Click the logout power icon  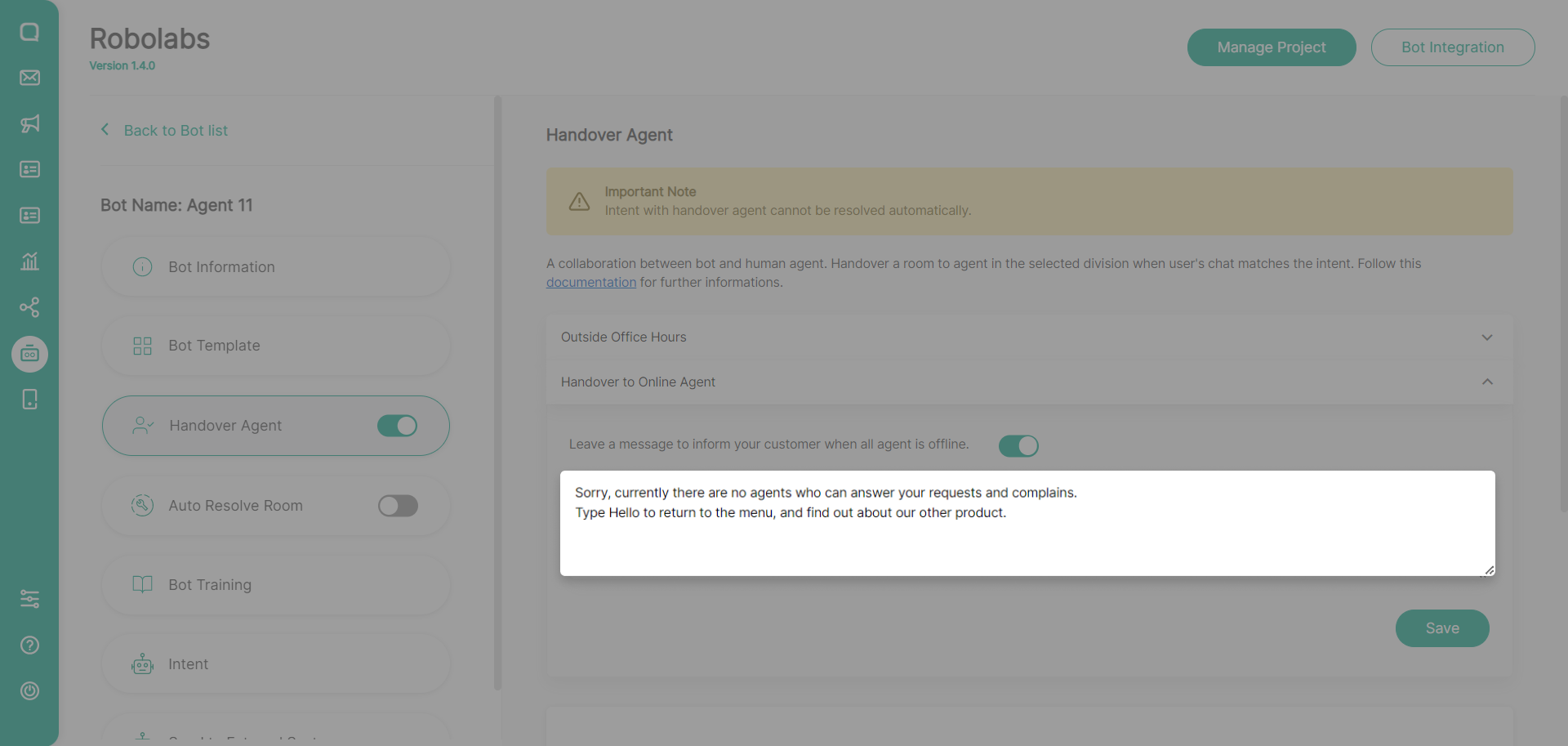[x=29, y=691]
